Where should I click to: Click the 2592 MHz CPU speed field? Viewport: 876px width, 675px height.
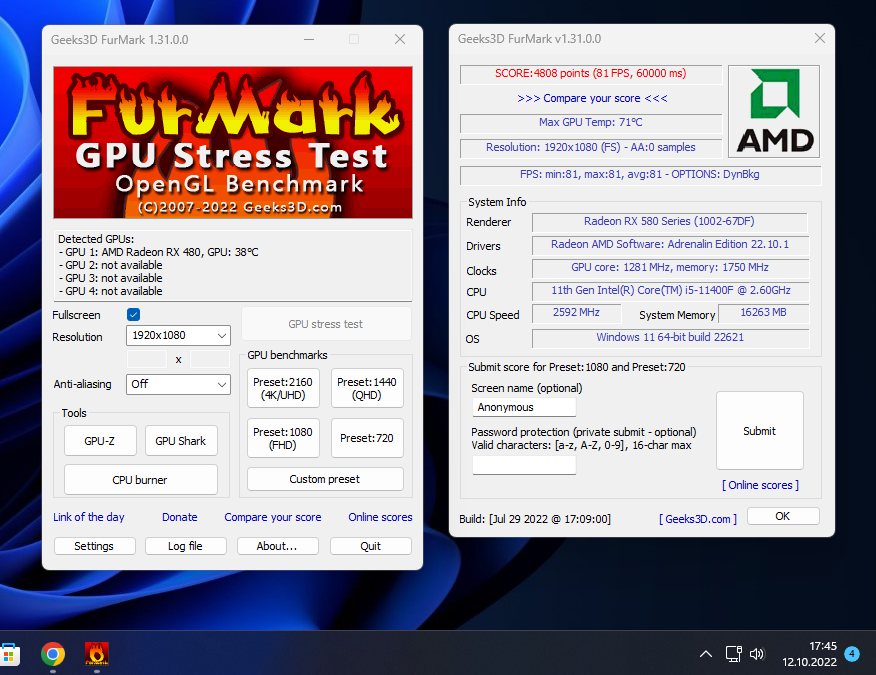click(x=577, y=313)
